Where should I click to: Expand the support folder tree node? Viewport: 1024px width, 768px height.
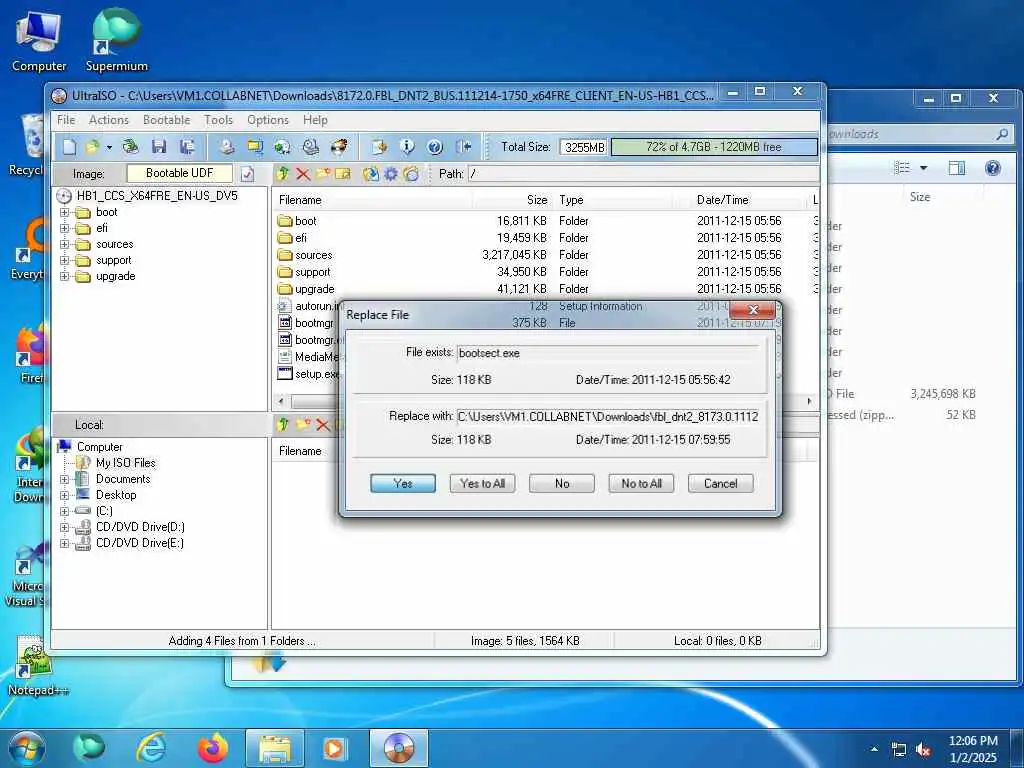[x=64, y=260]
